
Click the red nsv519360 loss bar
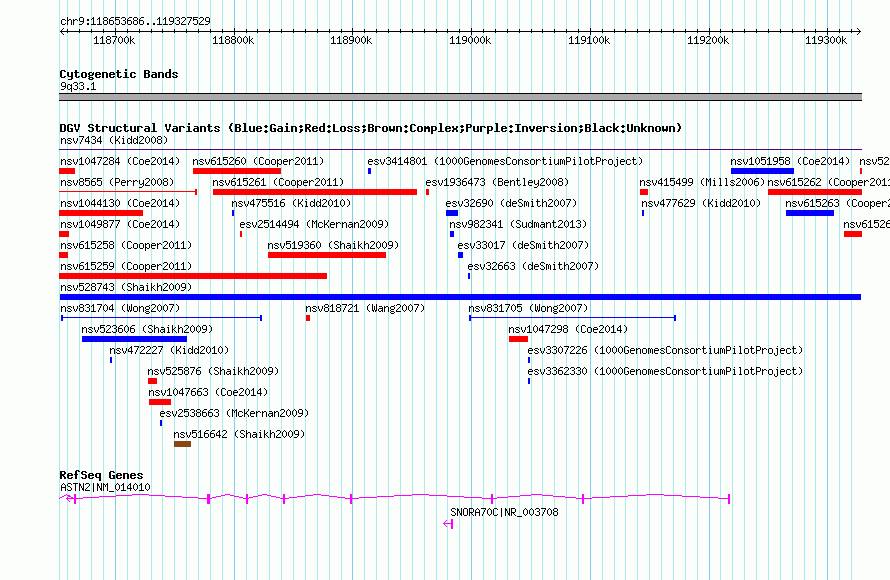[327, 255]
